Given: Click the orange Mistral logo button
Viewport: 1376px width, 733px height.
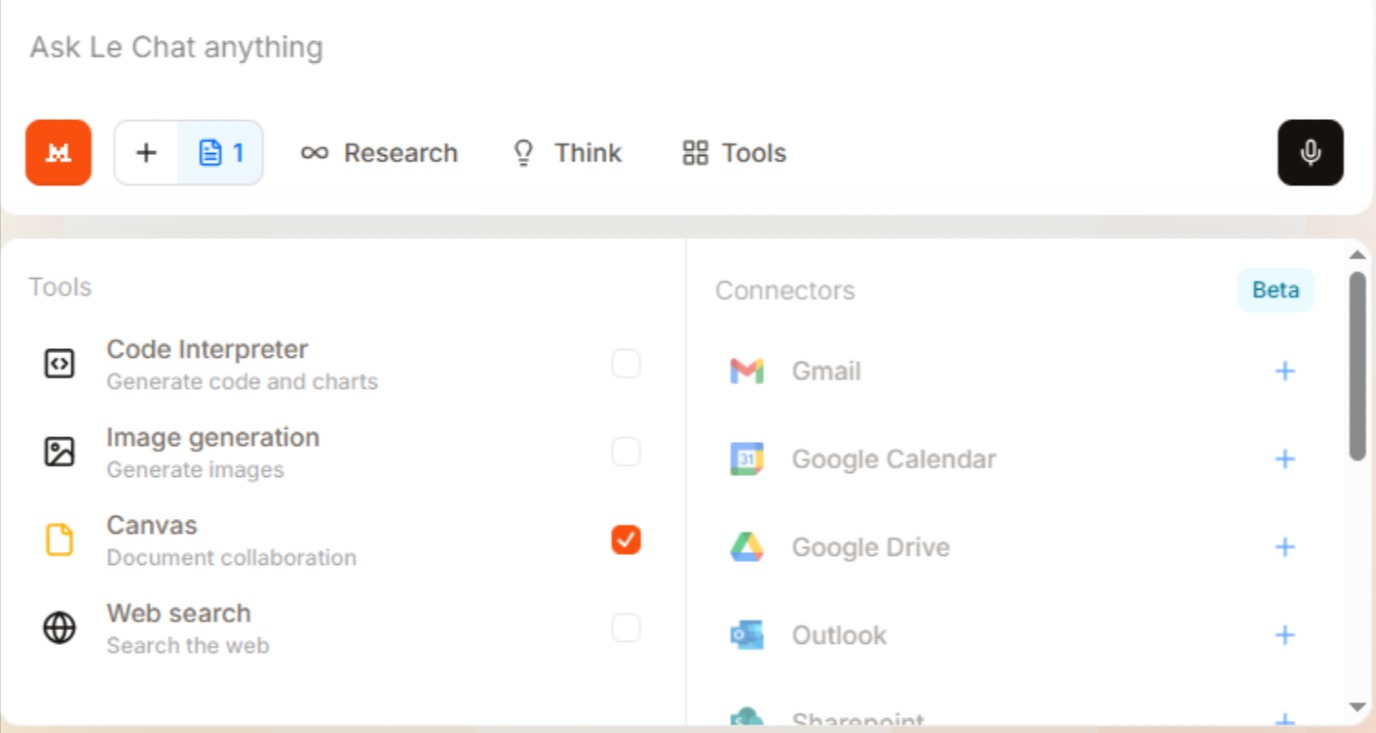Looking at the screenshot, I should point(58,153).
